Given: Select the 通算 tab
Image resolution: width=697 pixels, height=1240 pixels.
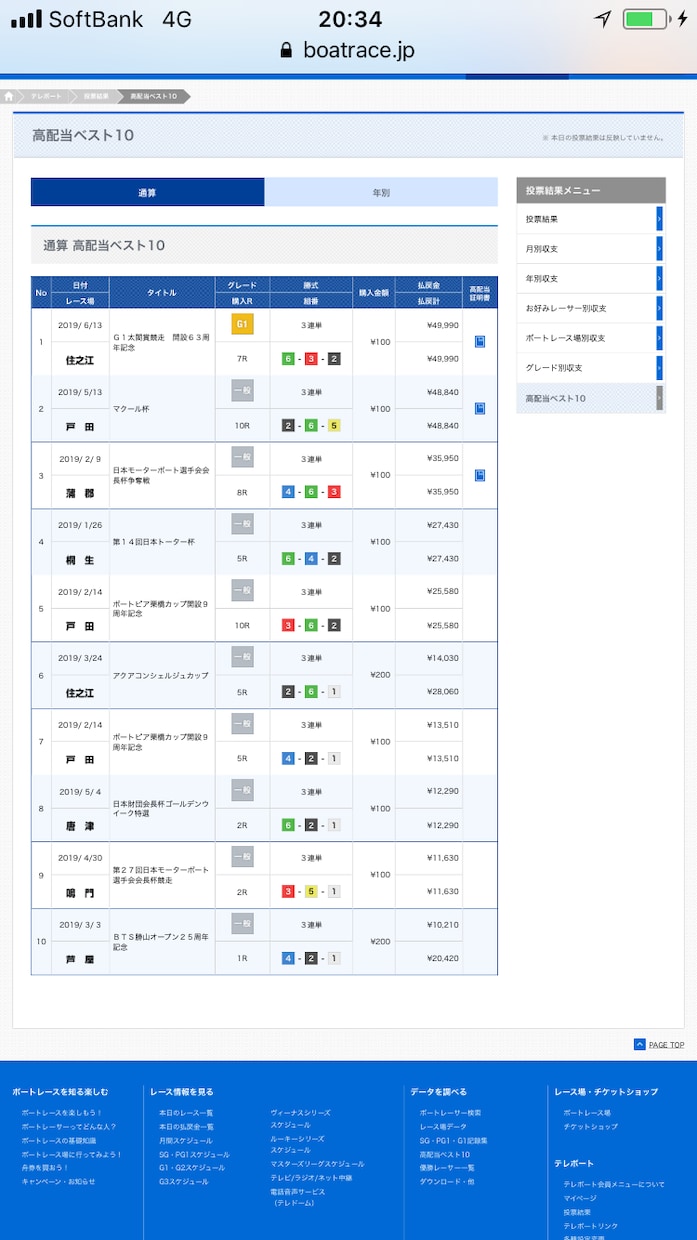Looking at the screenshot, I should pyautogui.click(x=148, y=192).
